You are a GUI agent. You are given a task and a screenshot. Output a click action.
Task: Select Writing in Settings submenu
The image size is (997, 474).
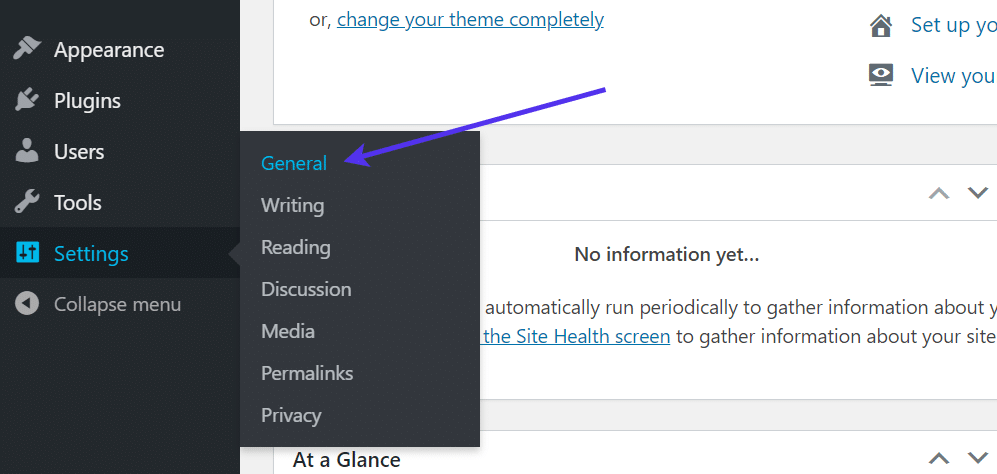(292, 206)
